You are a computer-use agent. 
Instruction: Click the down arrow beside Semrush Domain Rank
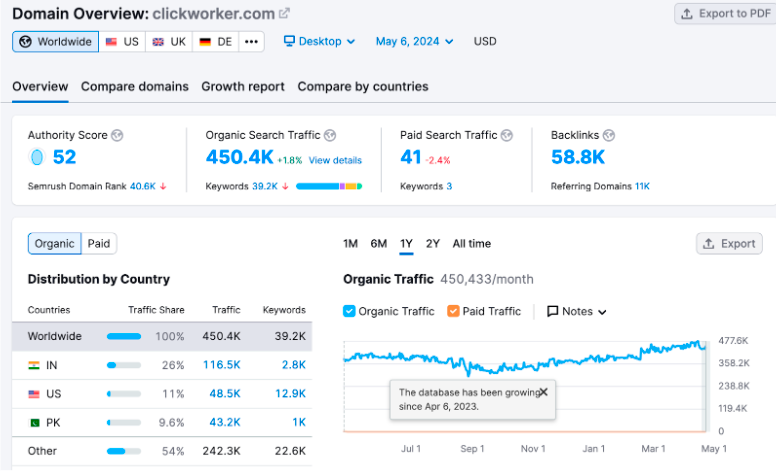pyautogui.click(x=163, y=187)
